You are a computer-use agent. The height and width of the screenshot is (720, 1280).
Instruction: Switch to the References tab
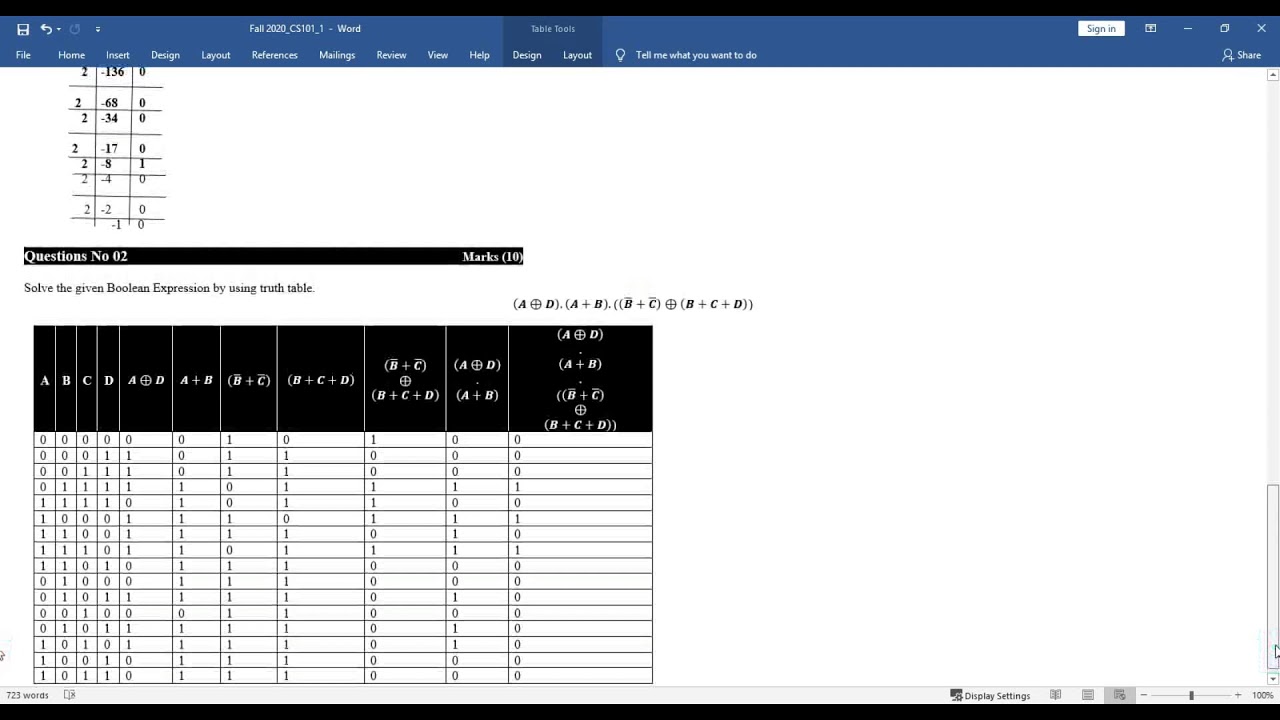(275, 55)
